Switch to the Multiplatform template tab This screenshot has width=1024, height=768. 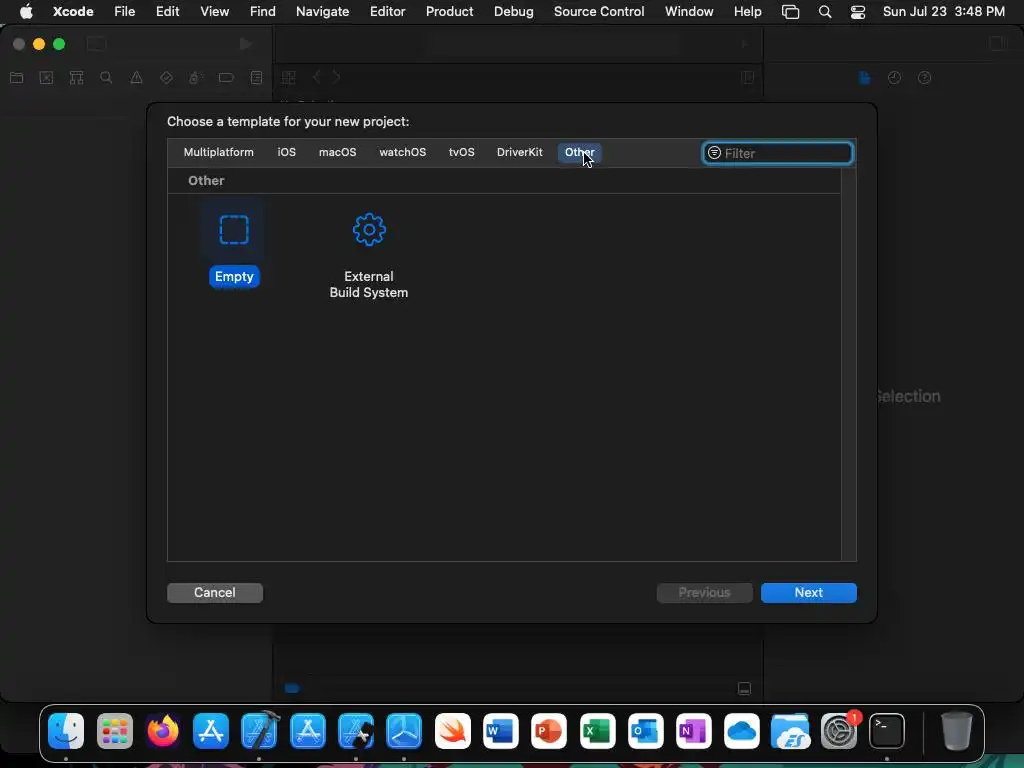point(218,152)
